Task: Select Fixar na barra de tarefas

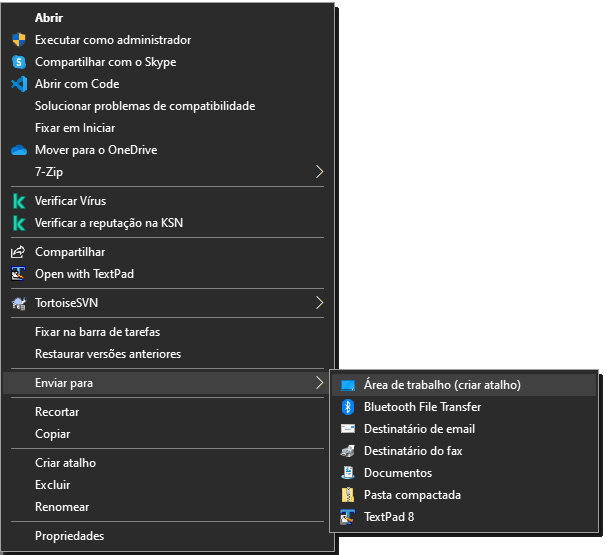Action: coord(97,332)
